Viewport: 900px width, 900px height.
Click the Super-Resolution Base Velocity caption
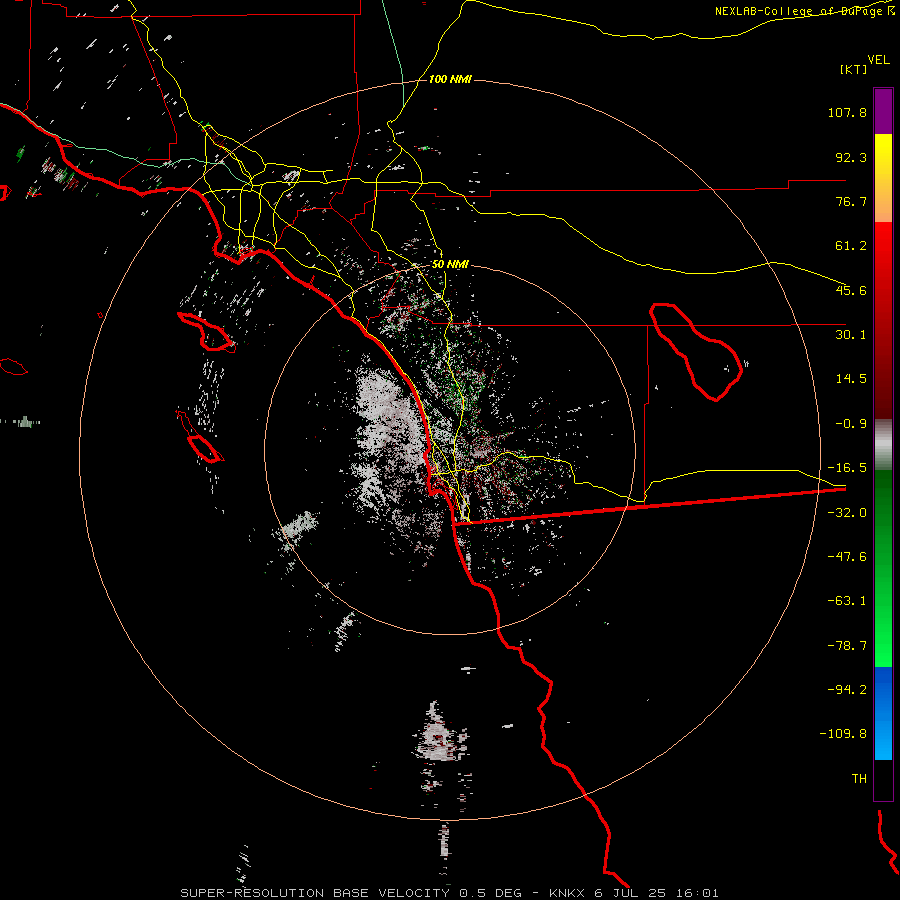click(449, 893)
